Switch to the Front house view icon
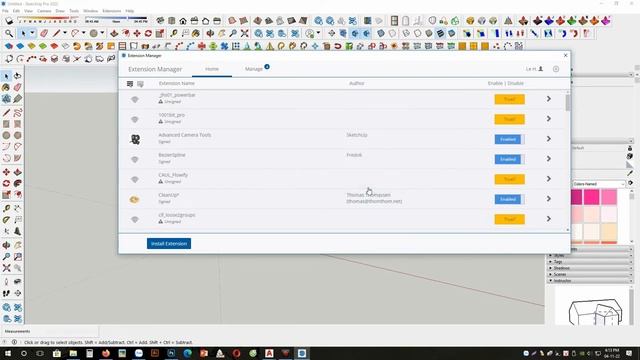Image resolution: width=640 pixels, height=360 pixels. 183,20
